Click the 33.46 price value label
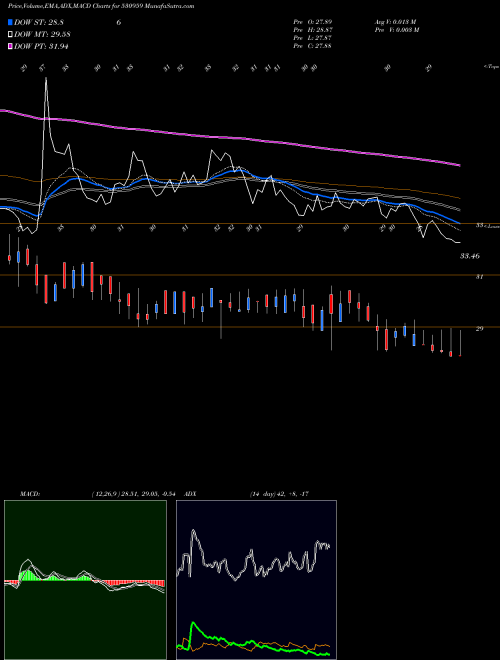 click(x=470, y=256)
